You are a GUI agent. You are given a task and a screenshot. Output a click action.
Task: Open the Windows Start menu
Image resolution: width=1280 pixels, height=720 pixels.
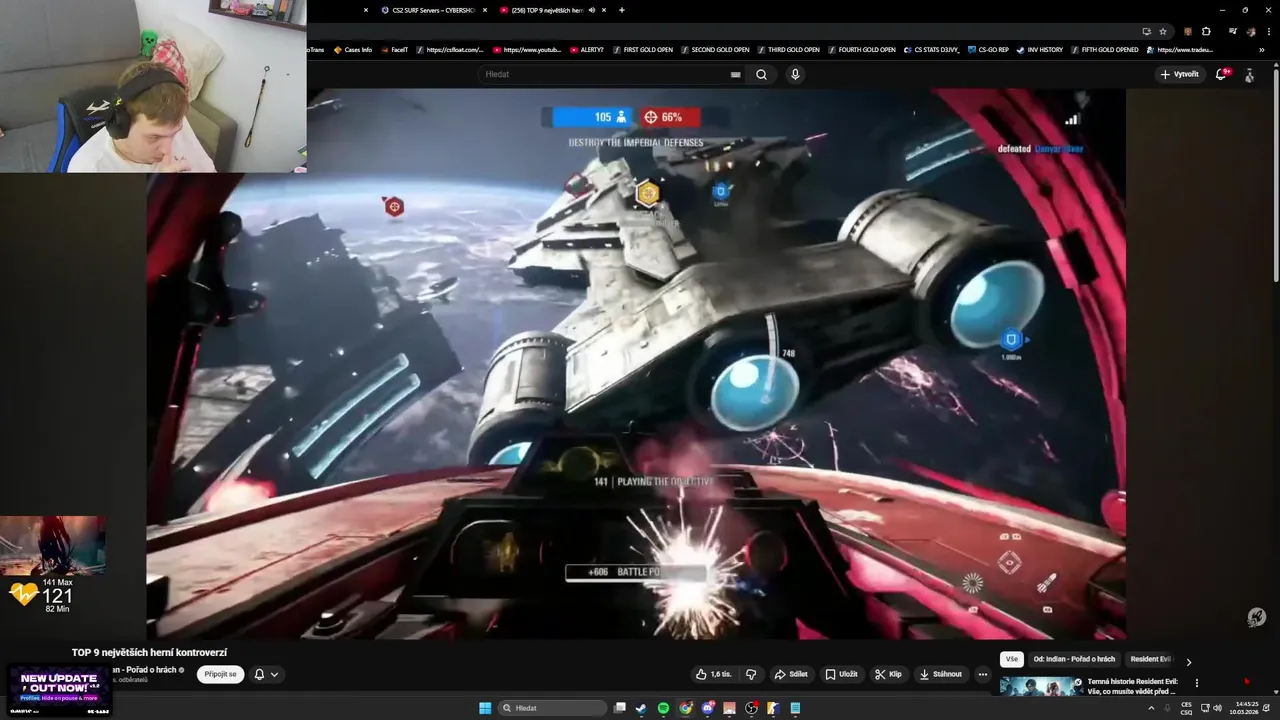point(485,708)
